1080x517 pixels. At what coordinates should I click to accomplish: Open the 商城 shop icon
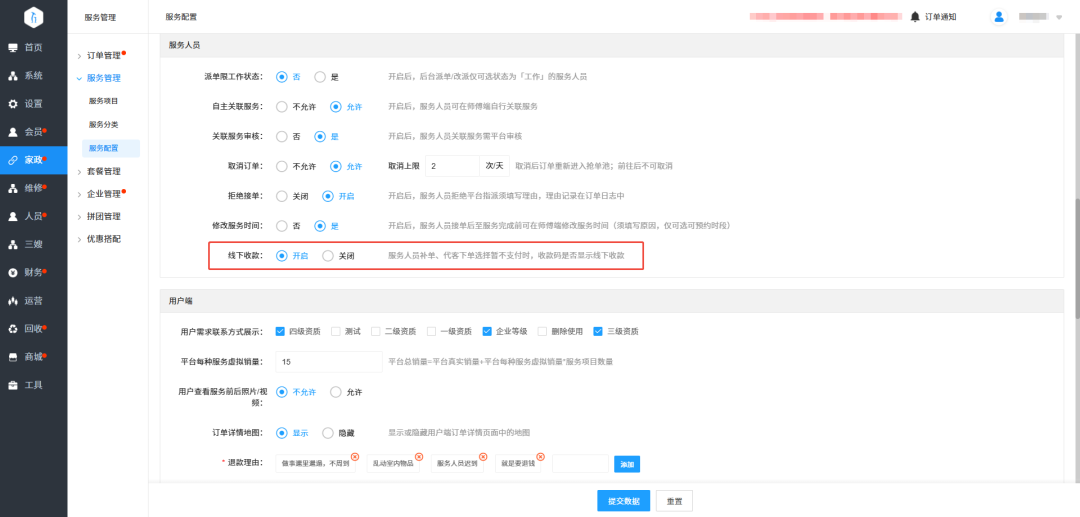pos(13,357)
